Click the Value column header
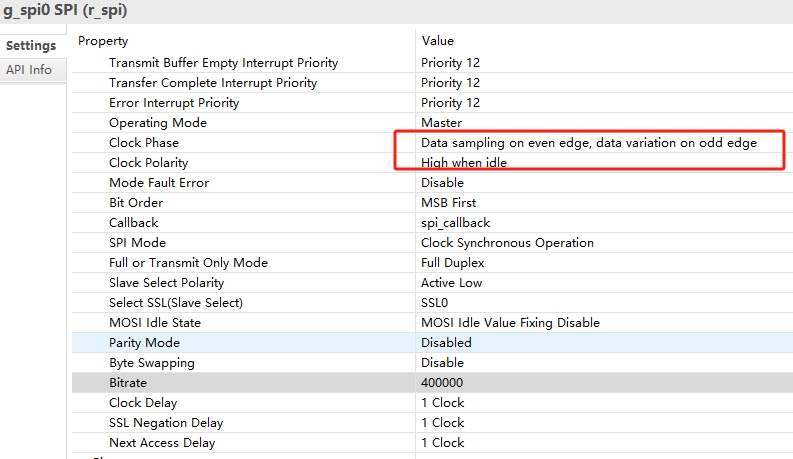This screenshot has width=793, height=459. coord(437,40)
